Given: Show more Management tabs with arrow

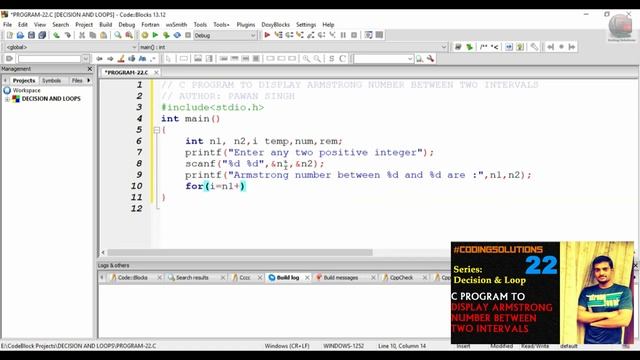Looking at the screenshot, I should [89, 80].
